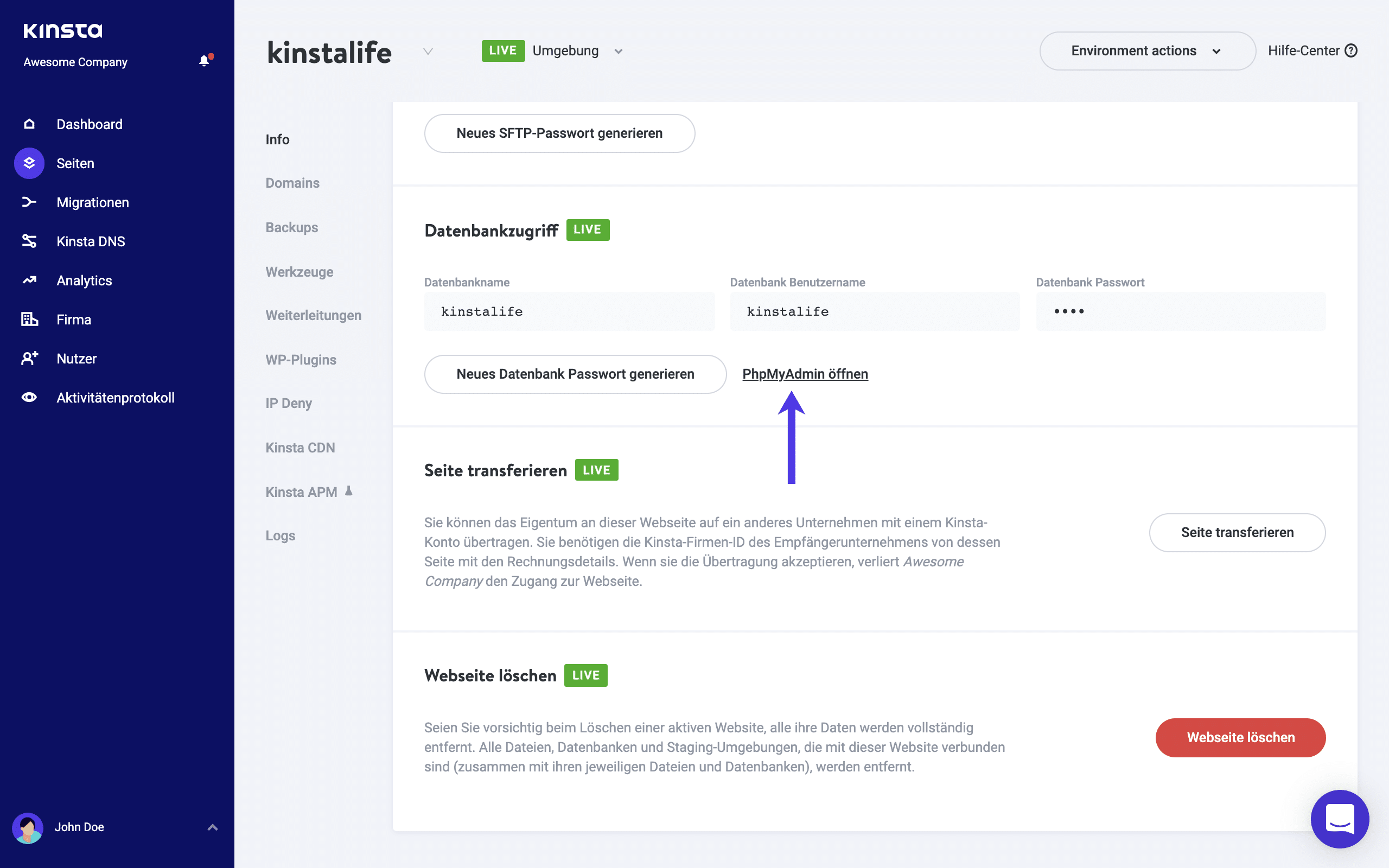Click the Seite transferieren button

(1237, 532)
